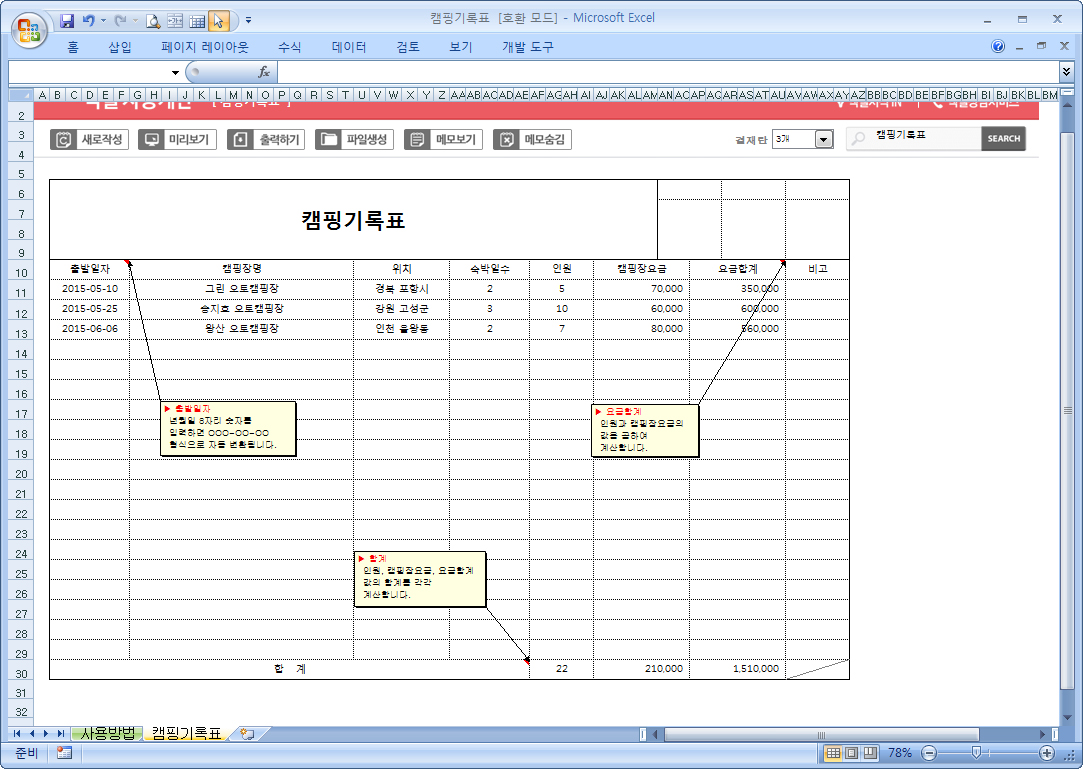This screenshot has height=769, width=1083.
Task: Click the 미리보기 button
Action: [x=178, y=140]
